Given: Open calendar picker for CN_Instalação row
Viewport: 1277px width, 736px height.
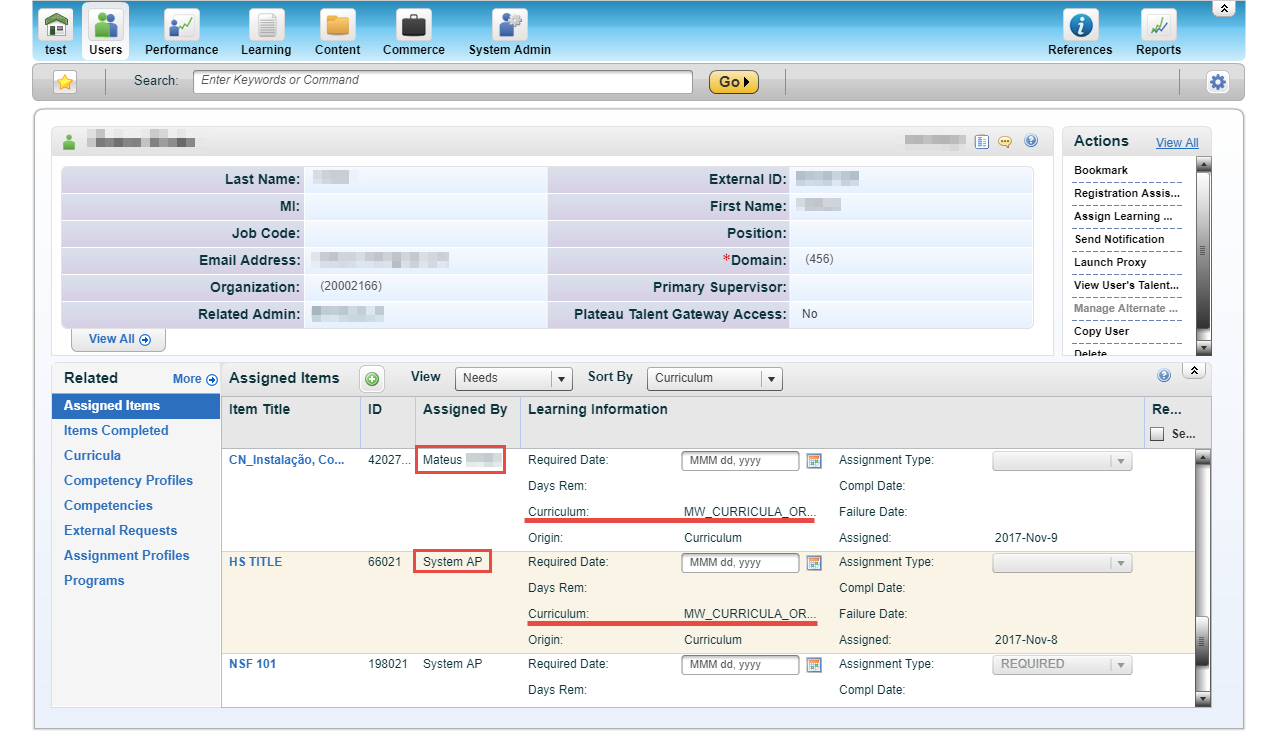Looking at the screenshot, I should point(814,461).
